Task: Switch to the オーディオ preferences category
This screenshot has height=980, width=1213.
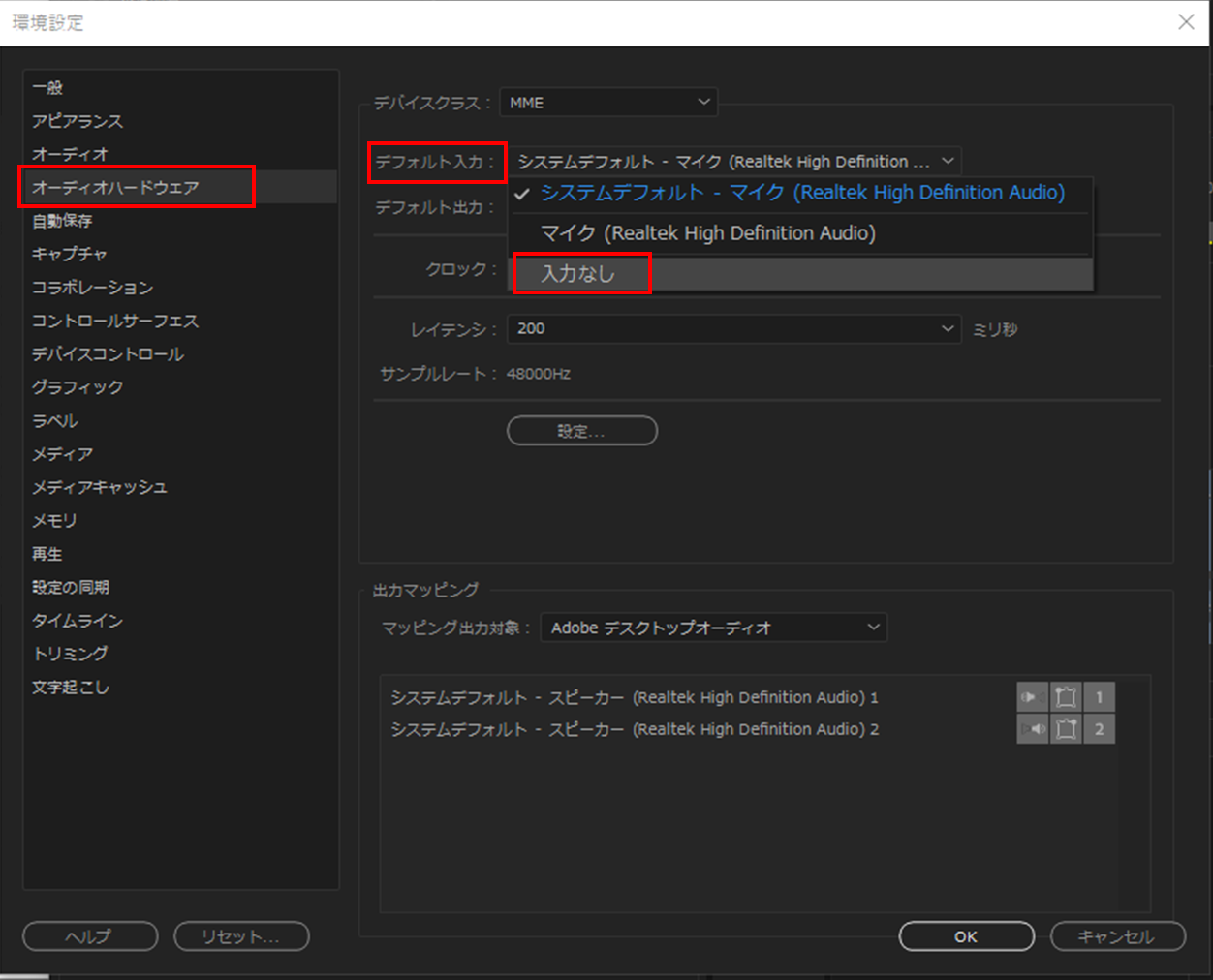Action: tap(63, 153)
